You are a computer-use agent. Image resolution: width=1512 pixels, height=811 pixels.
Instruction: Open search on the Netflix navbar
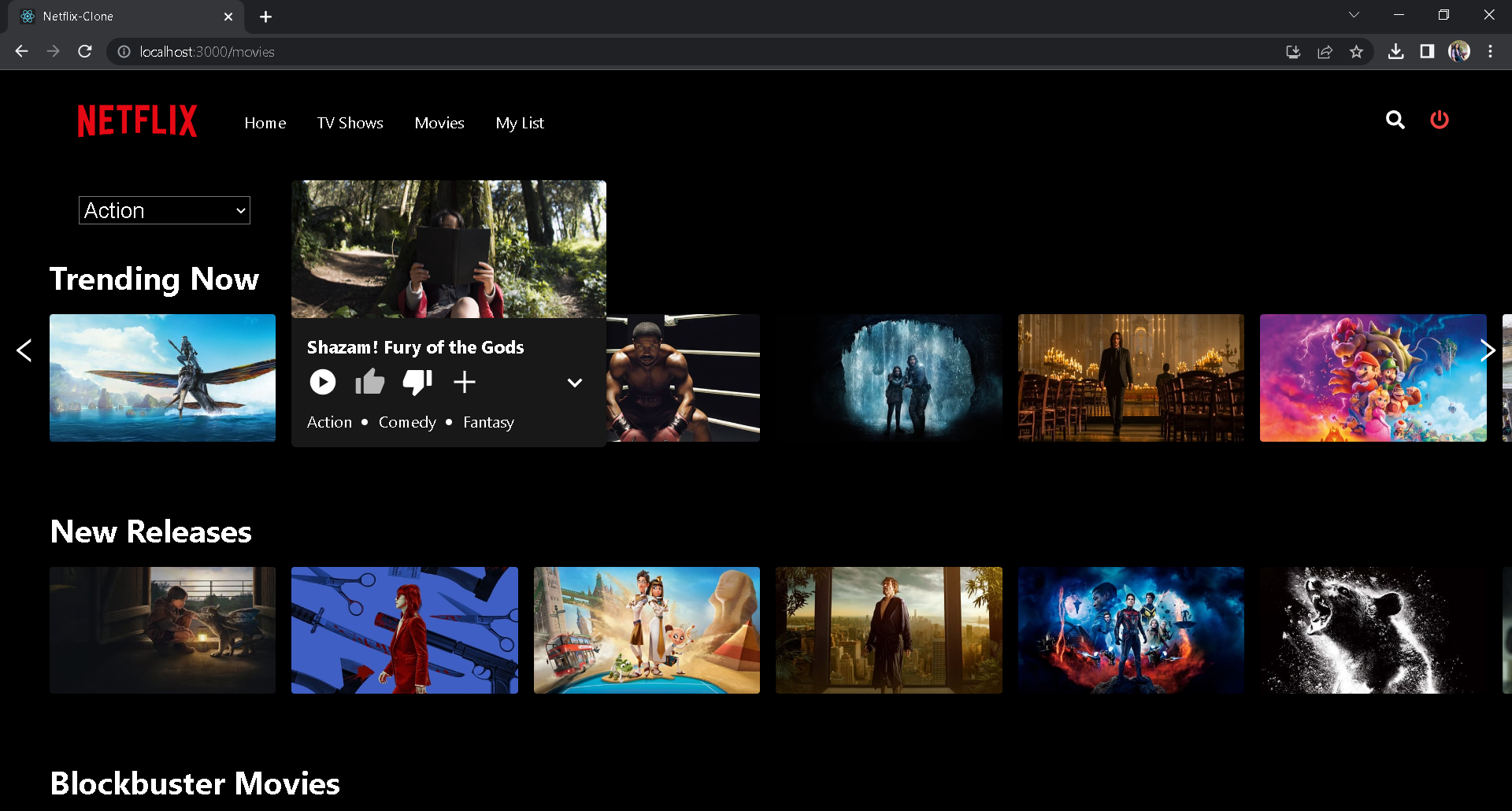(x=1395, y=120)
